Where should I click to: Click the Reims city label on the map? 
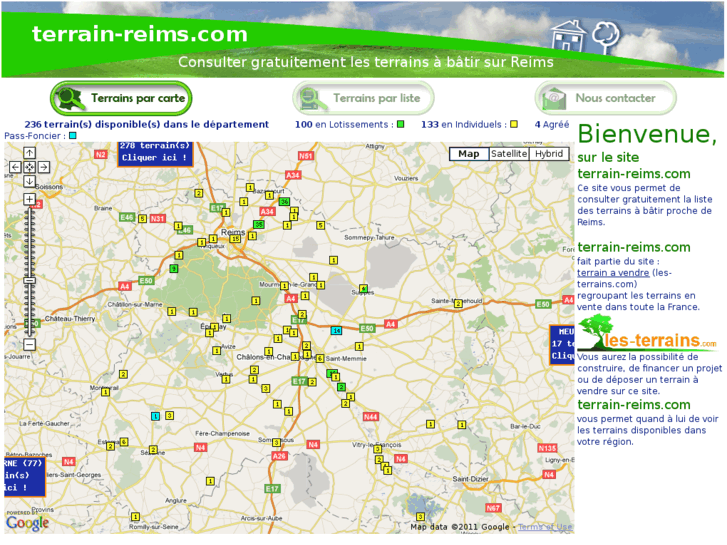(x=233, y=232)
